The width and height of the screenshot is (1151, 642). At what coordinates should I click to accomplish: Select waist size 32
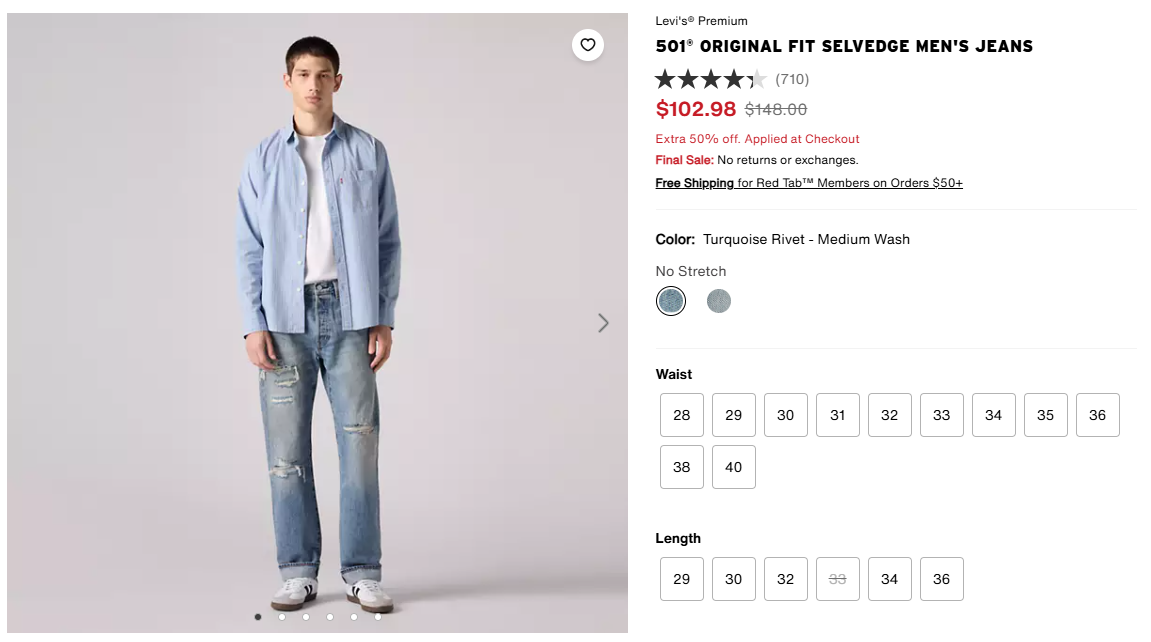click(x=890, y=415)
